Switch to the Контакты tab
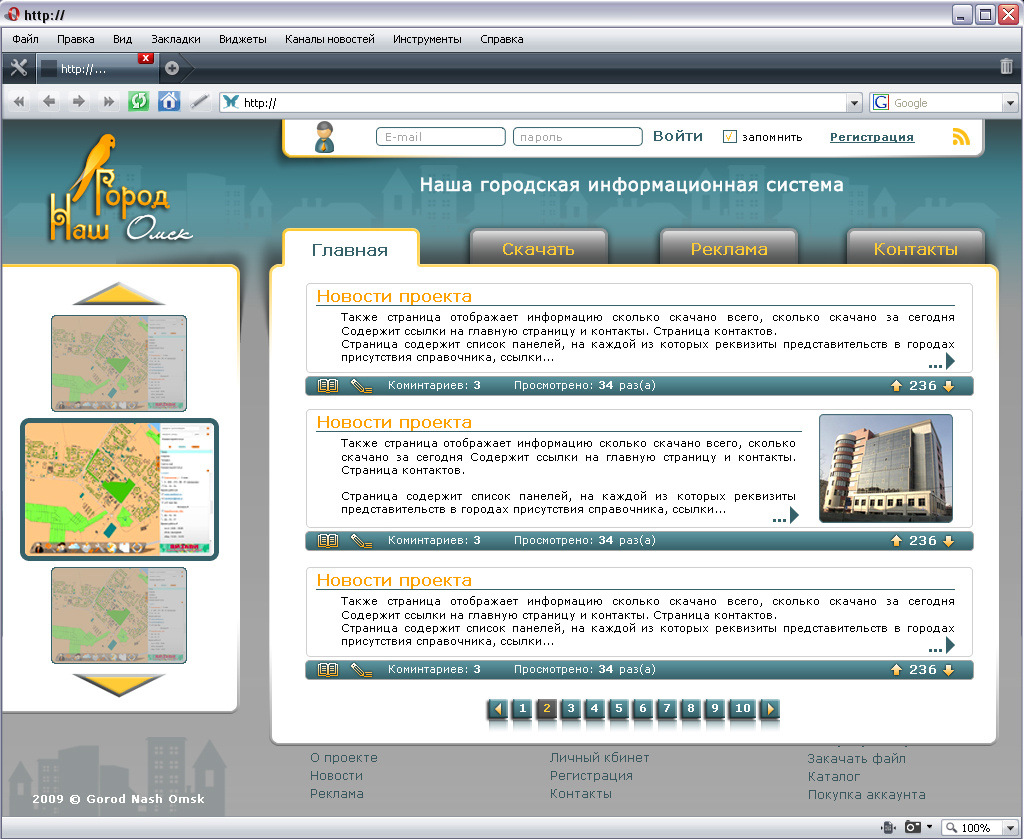The width and height of the screenshot is (1024, 839). pyautogui.click(x=916, y=248)
